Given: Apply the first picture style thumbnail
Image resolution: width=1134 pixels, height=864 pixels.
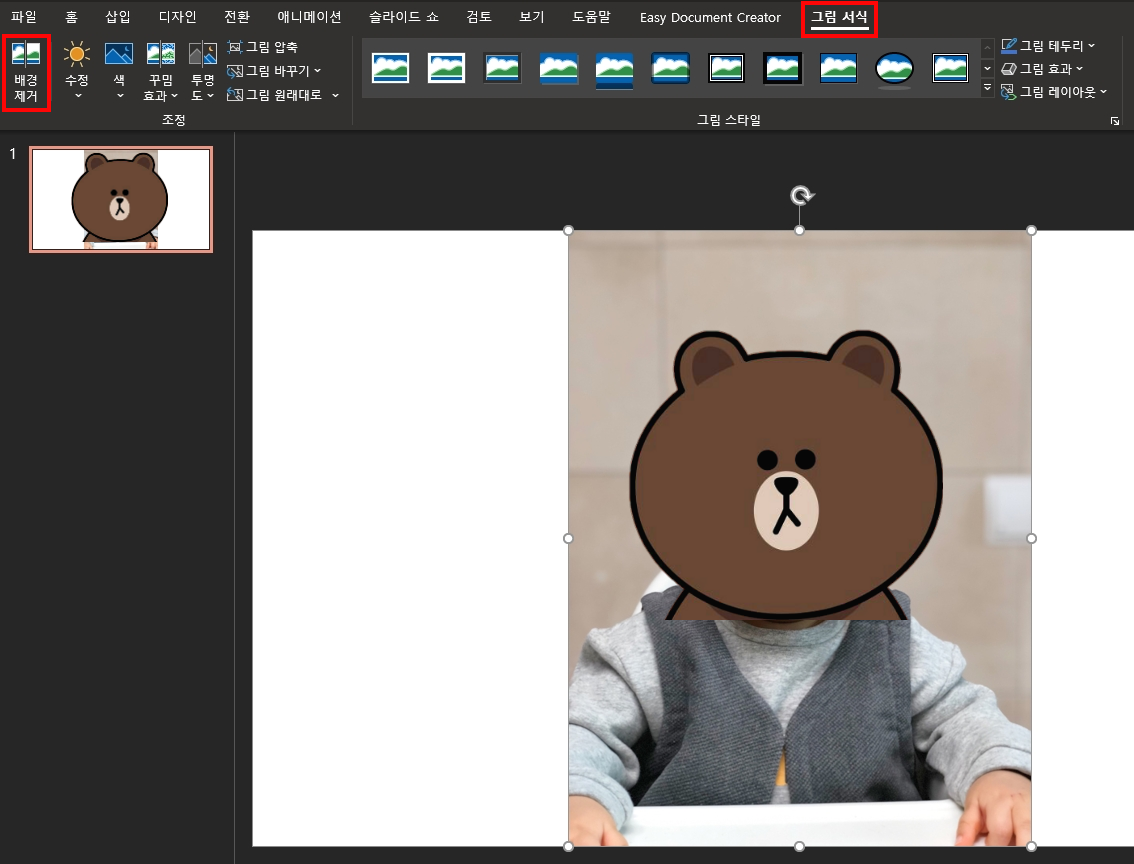Looking at the screenshot, I should (391, 69).
